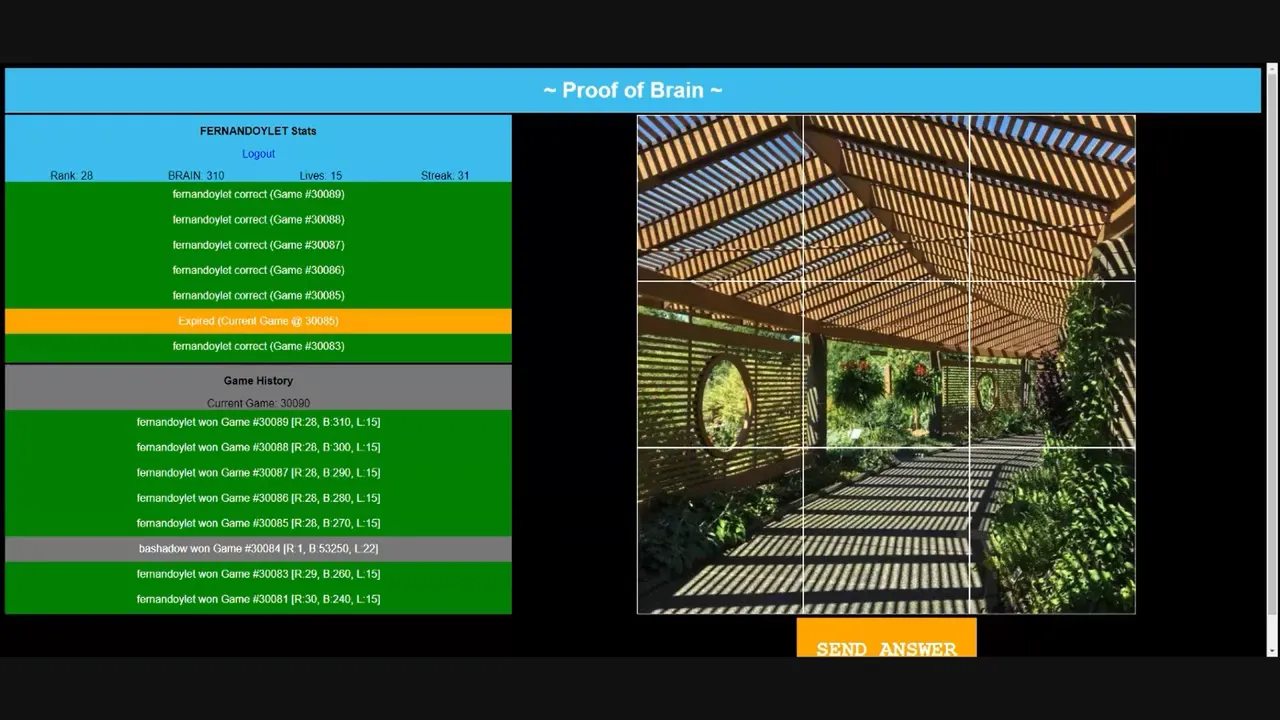Screen dimensions: 1280x720
Task: Select the top-center pergola roof tile
Action: tap(886, 198)
